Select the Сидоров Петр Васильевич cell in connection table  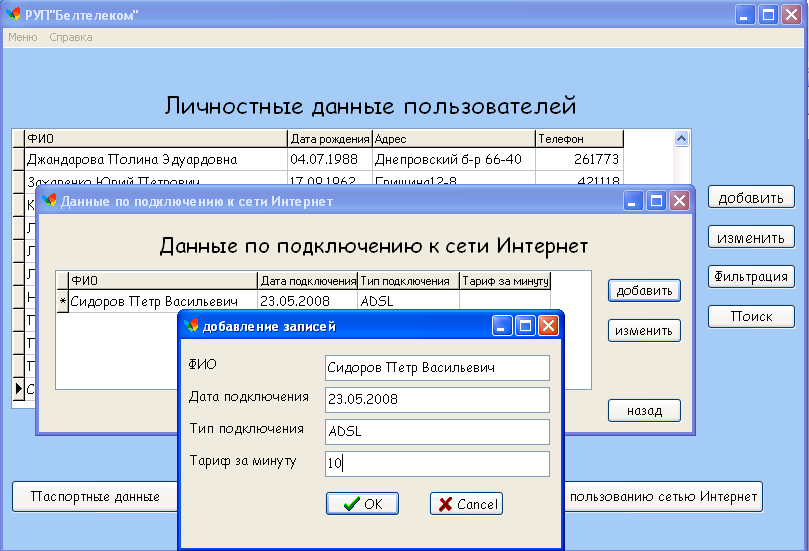click(x=163, y=301)
